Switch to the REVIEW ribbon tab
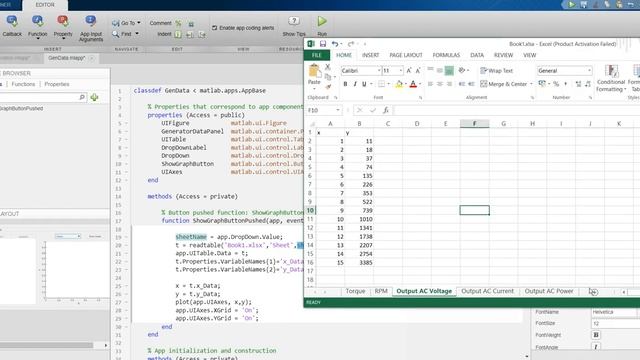Screen dimensions: 640x360 click(503, 55)
